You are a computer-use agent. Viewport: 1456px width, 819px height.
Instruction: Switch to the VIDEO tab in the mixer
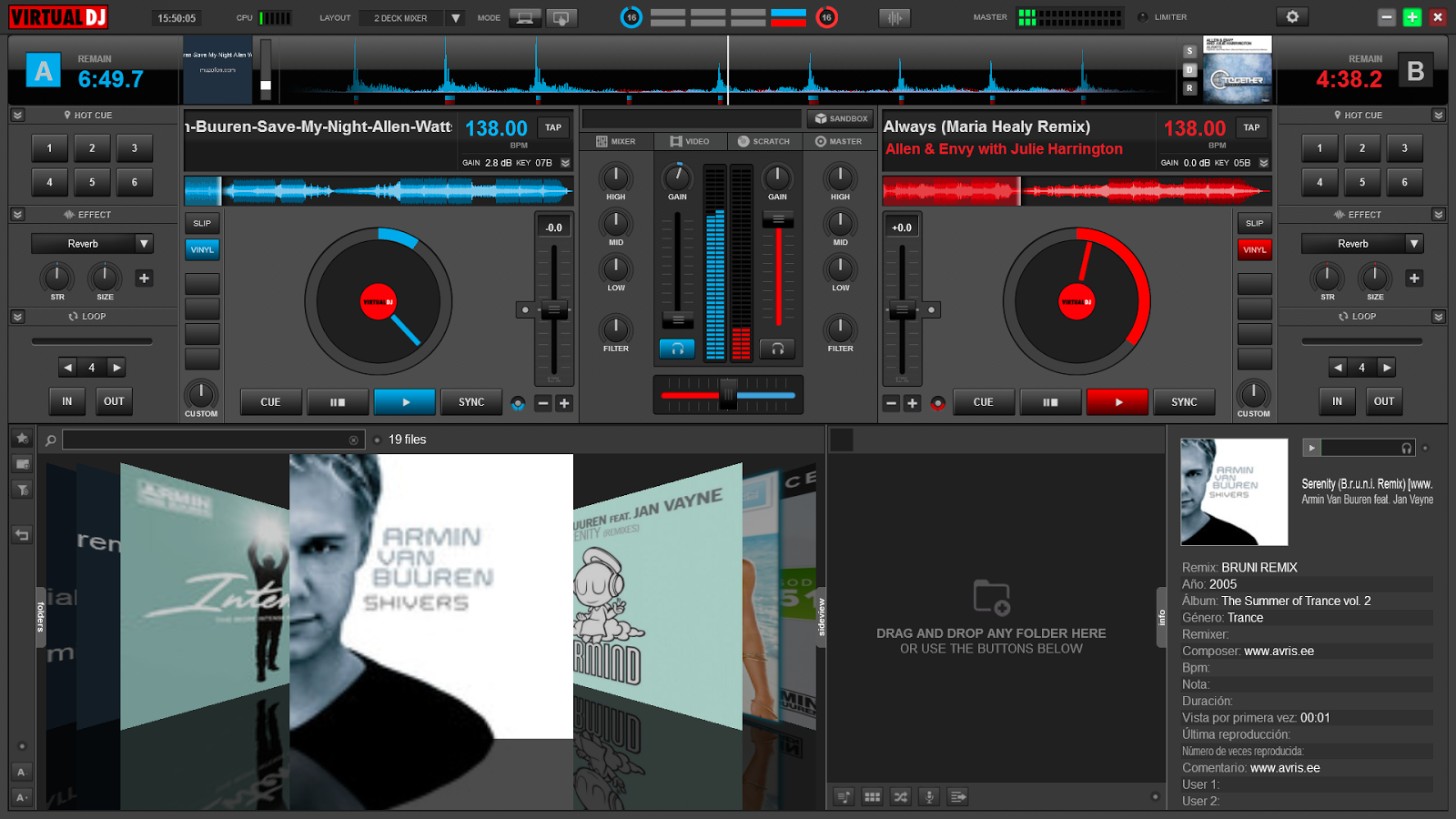coord(689,141)
